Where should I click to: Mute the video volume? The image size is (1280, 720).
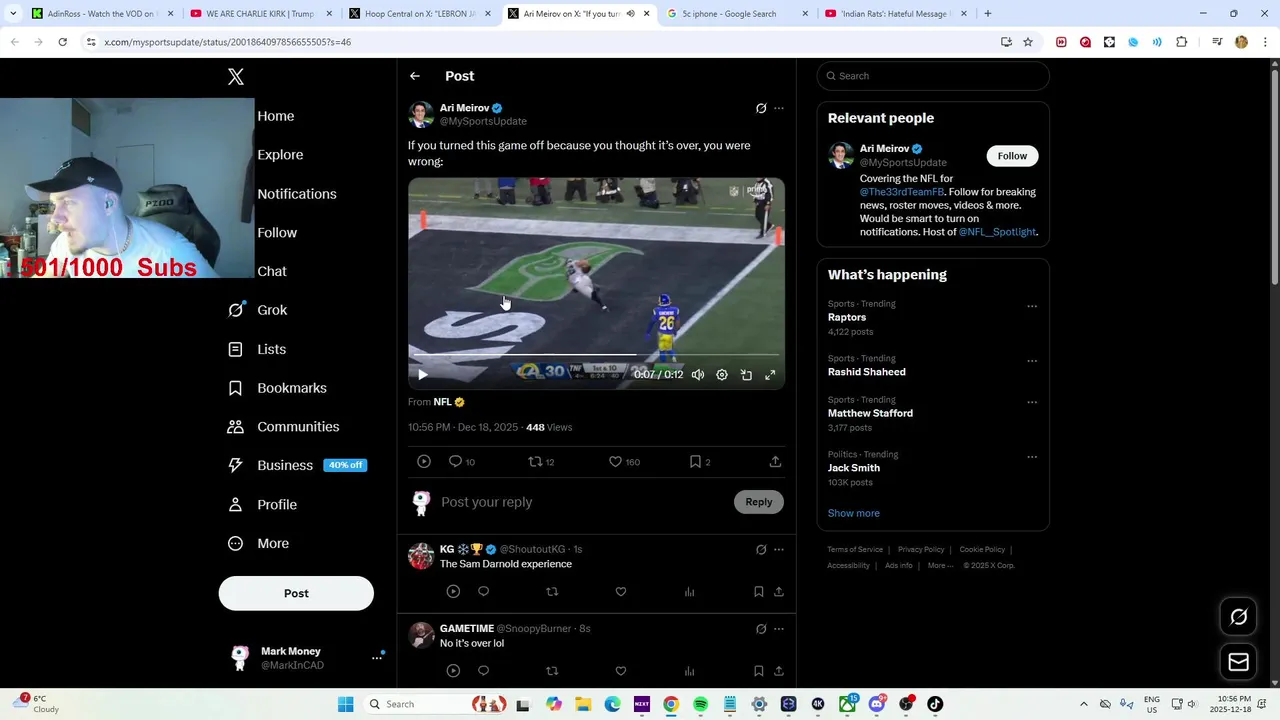(x=698, y=375)
